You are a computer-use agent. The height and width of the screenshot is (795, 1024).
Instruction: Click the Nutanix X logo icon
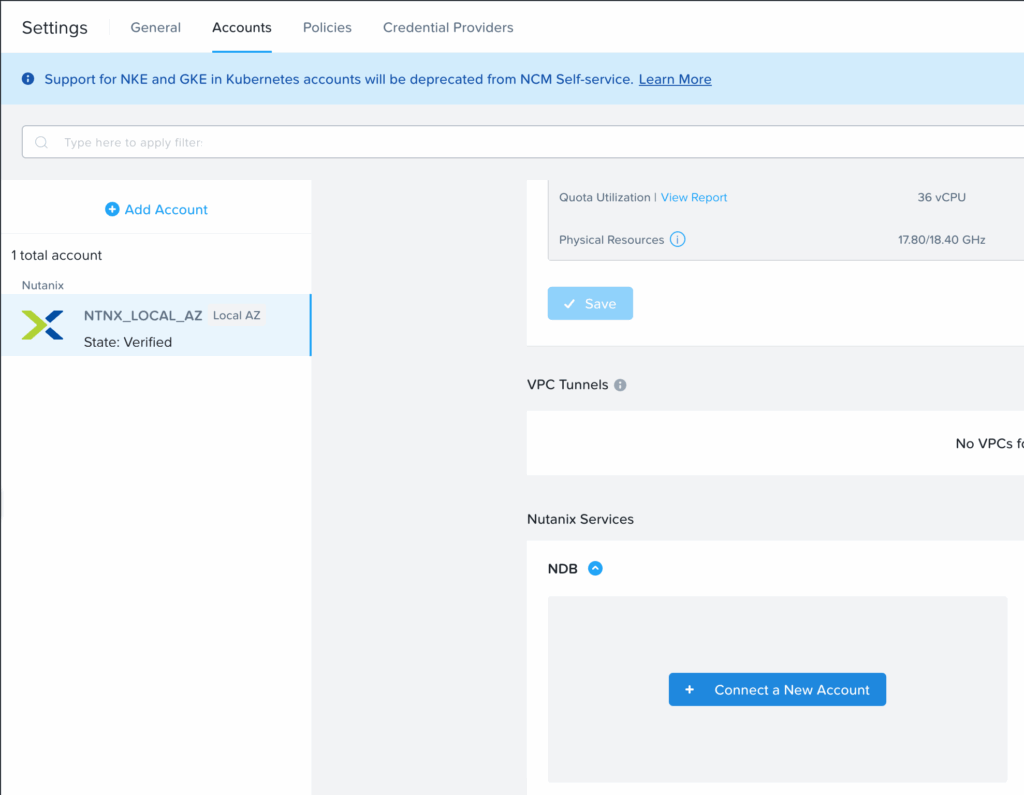point(42,325)
